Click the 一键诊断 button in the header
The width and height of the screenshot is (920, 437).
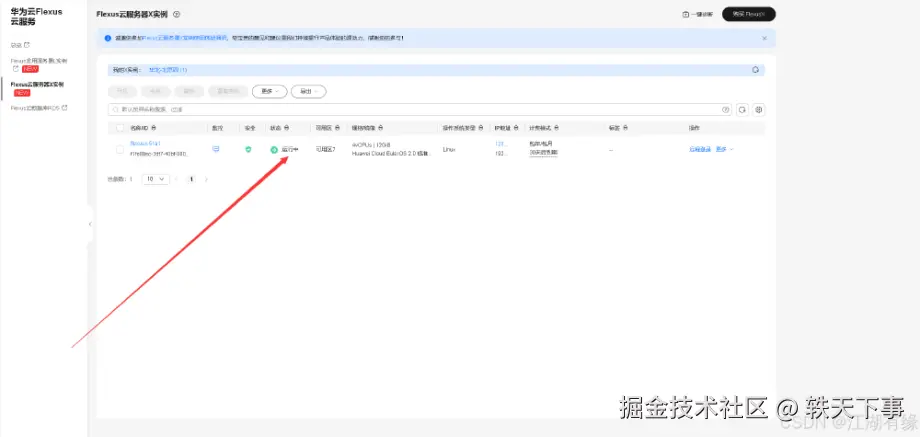pyautogui.click(x=698, y=15)
